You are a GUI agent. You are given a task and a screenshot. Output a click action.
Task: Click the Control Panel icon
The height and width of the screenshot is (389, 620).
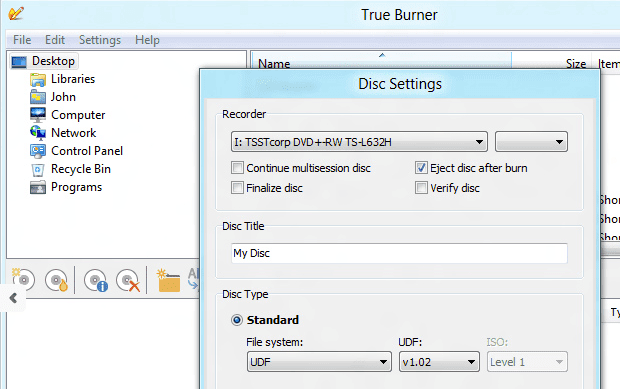[38, 151]
